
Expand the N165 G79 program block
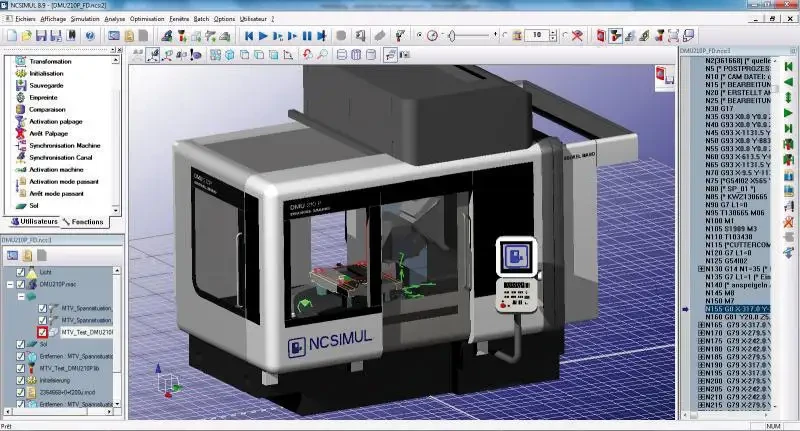pyautogui.click(x=701, y=324)
